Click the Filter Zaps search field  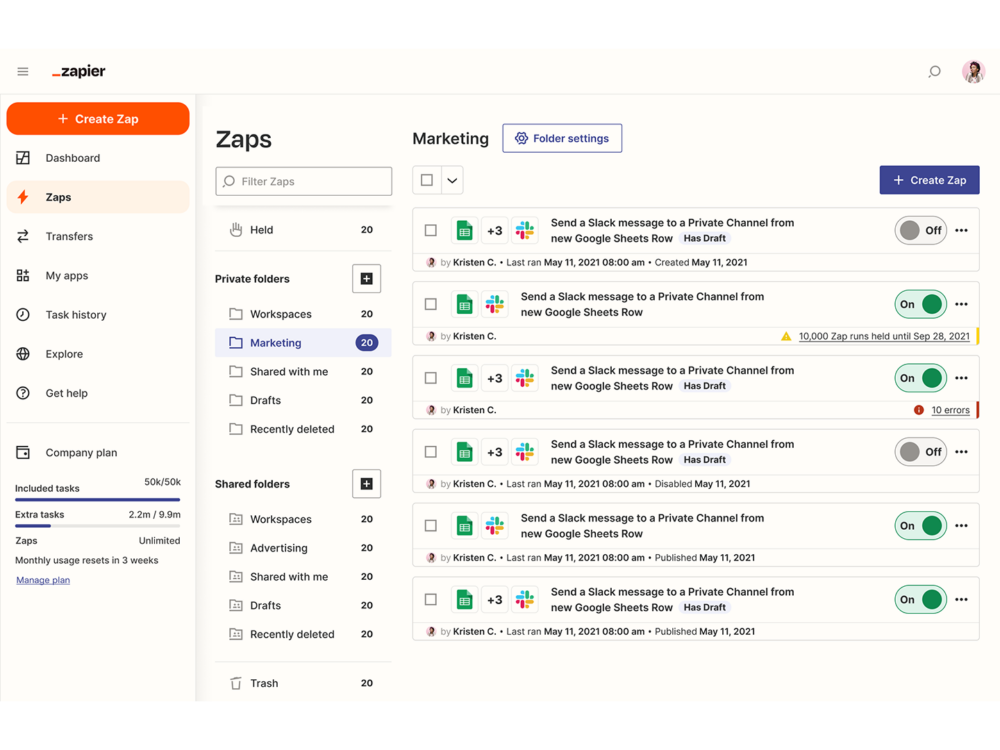(x=304, y=181)
